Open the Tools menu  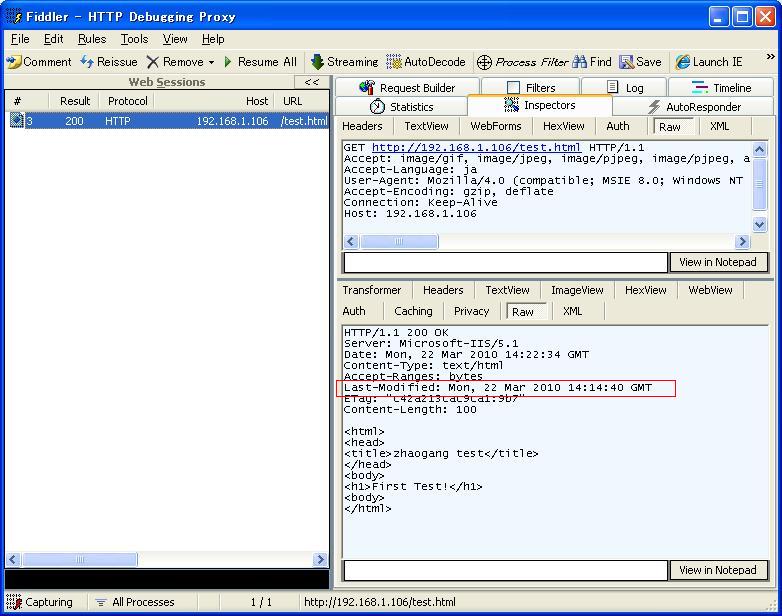click(x=134, y=39)
